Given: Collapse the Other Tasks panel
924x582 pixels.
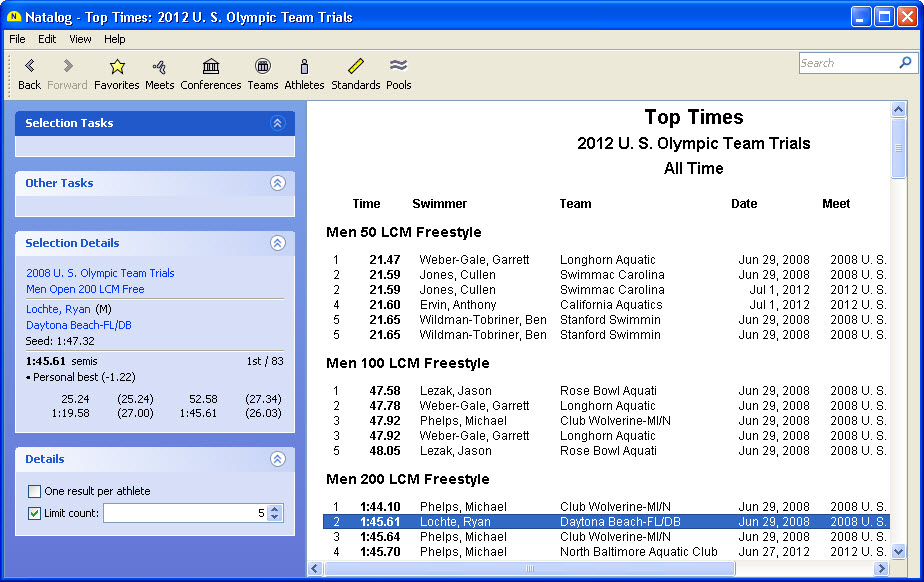Looking at the screenshot, I should [x=278, y=183].
